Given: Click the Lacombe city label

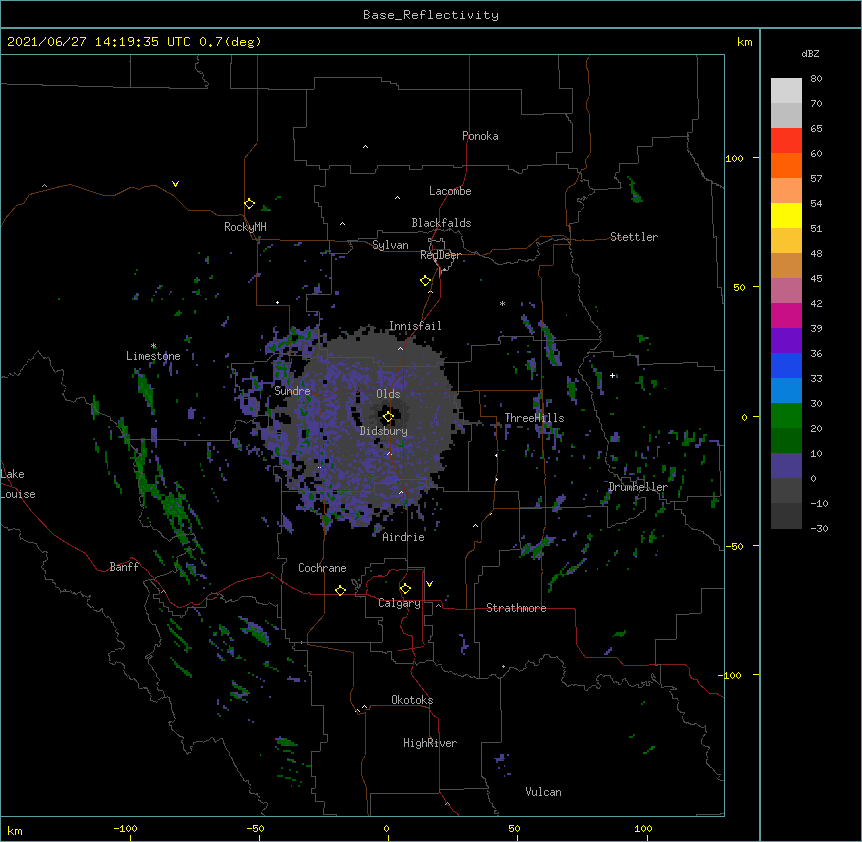Looking at the screenshot, I should coord(450,191).
